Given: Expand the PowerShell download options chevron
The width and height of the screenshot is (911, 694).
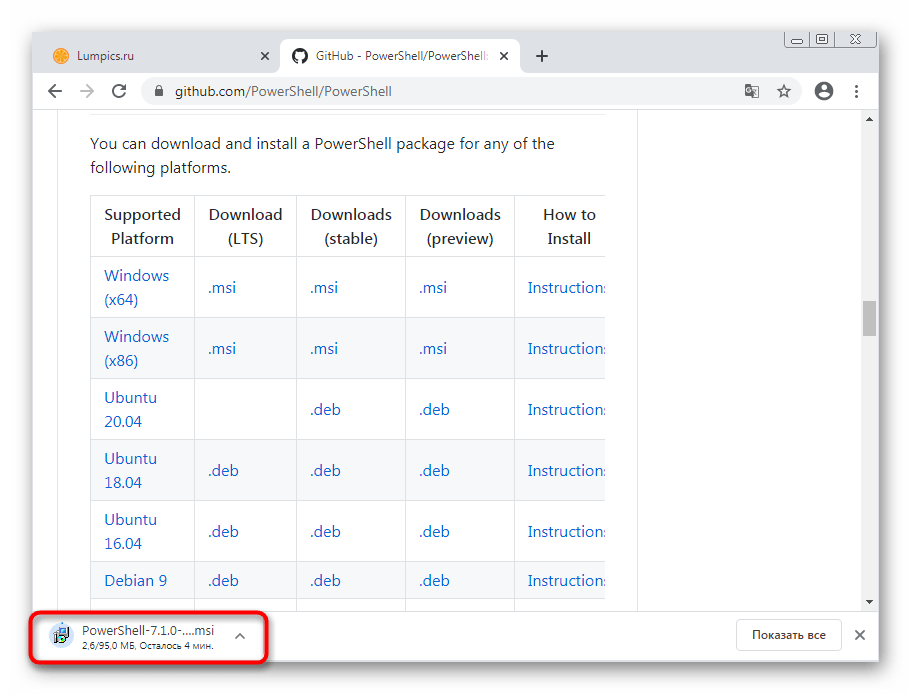Looking at the screenshot, I should (x=240, y=635).
